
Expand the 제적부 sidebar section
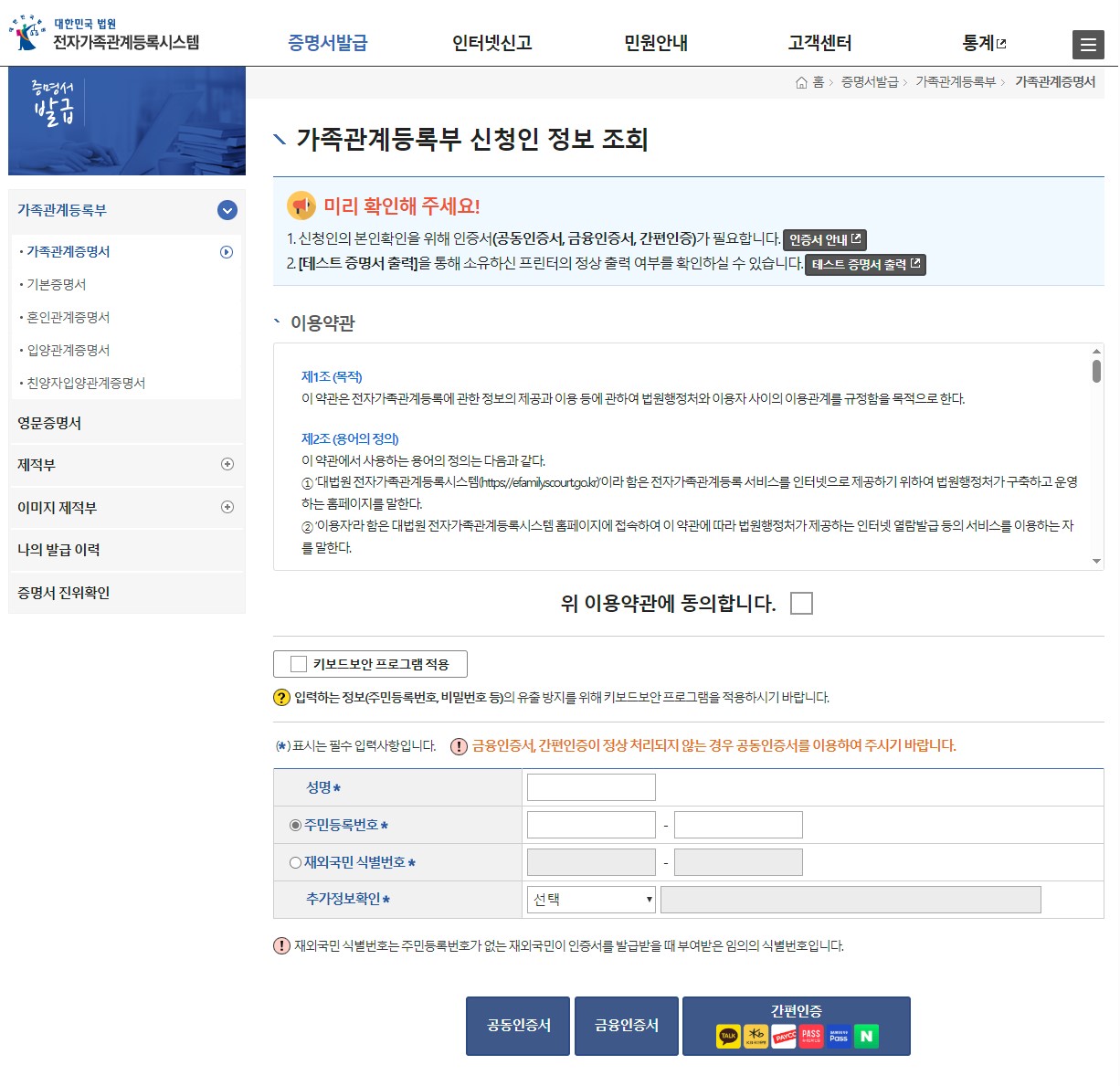tap(226, 465)
